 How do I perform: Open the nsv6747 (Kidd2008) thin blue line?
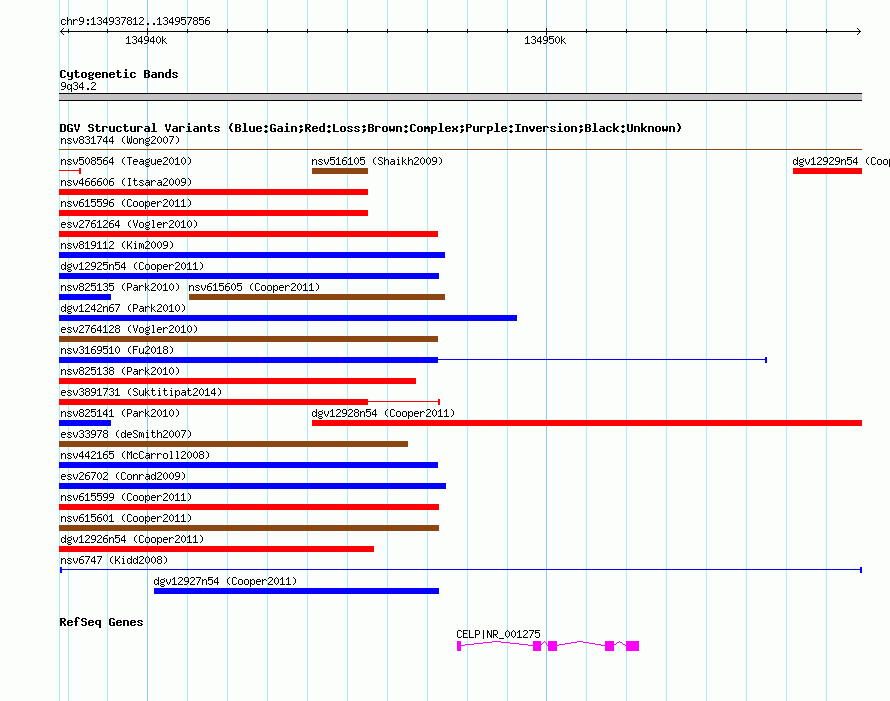pos(461,569)
